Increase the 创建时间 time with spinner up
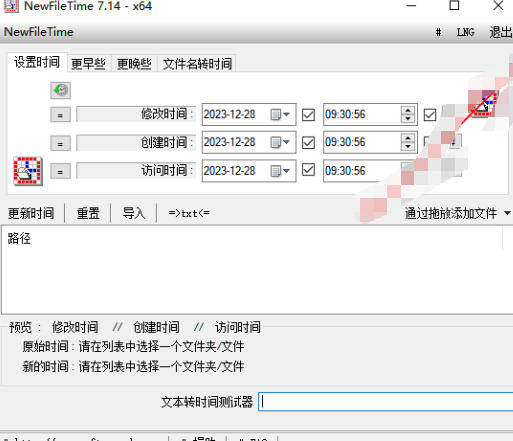The height and width of the screenshot is (441, 513). point(408,138)
